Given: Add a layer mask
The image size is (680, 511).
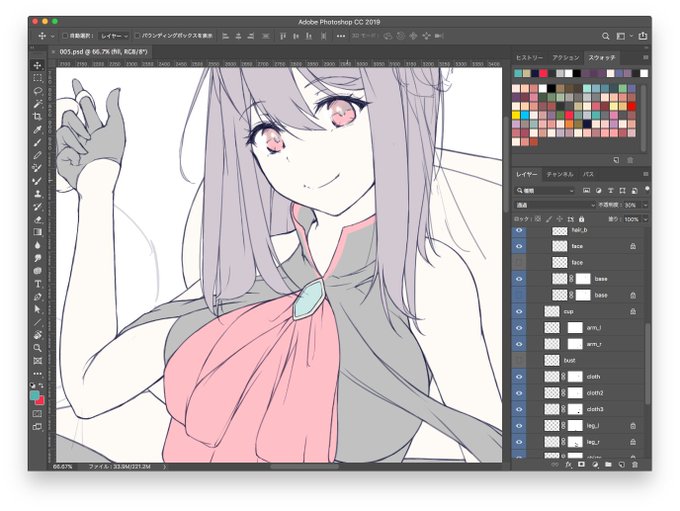Looking at the screenshot, I should pyautogui.click(x=582, y=465).
